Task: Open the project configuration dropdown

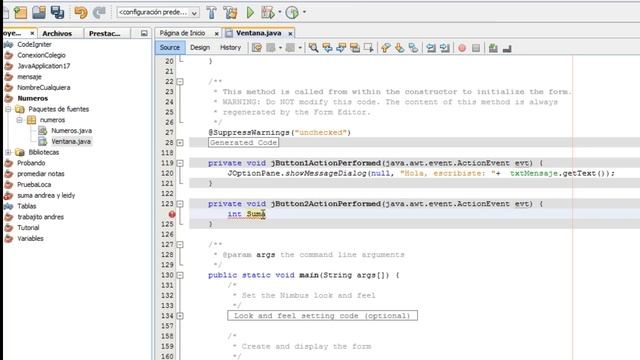Action: [x=158, y=13]
